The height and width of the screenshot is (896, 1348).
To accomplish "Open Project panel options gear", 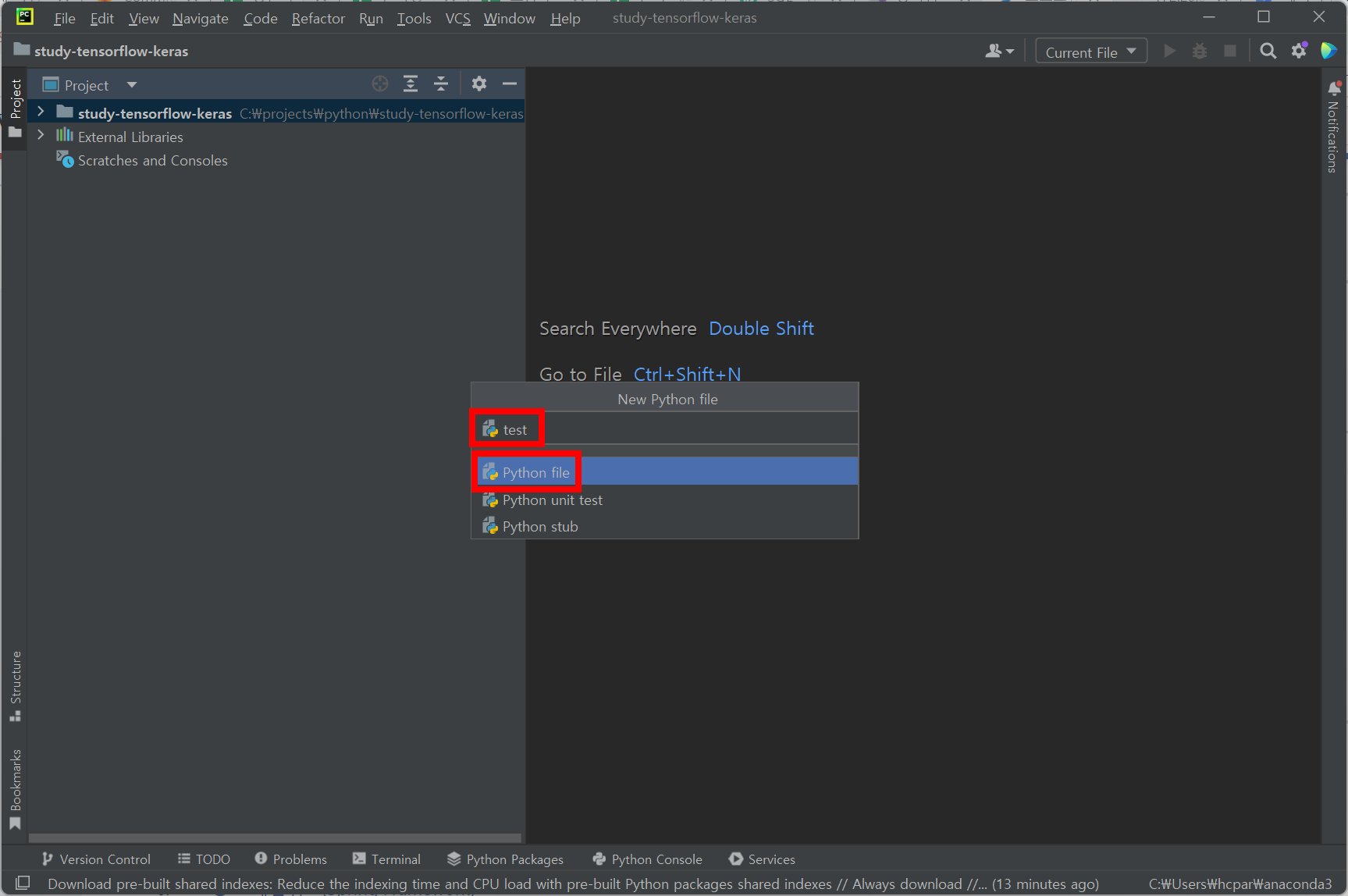I will pos(479,84).
